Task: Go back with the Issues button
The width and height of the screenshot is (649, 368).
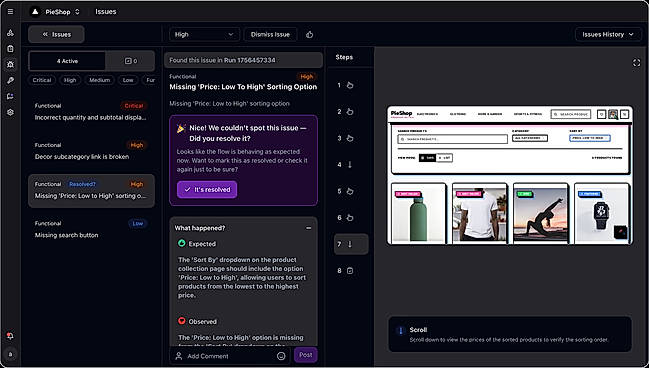Action: (x=56, y=34)
